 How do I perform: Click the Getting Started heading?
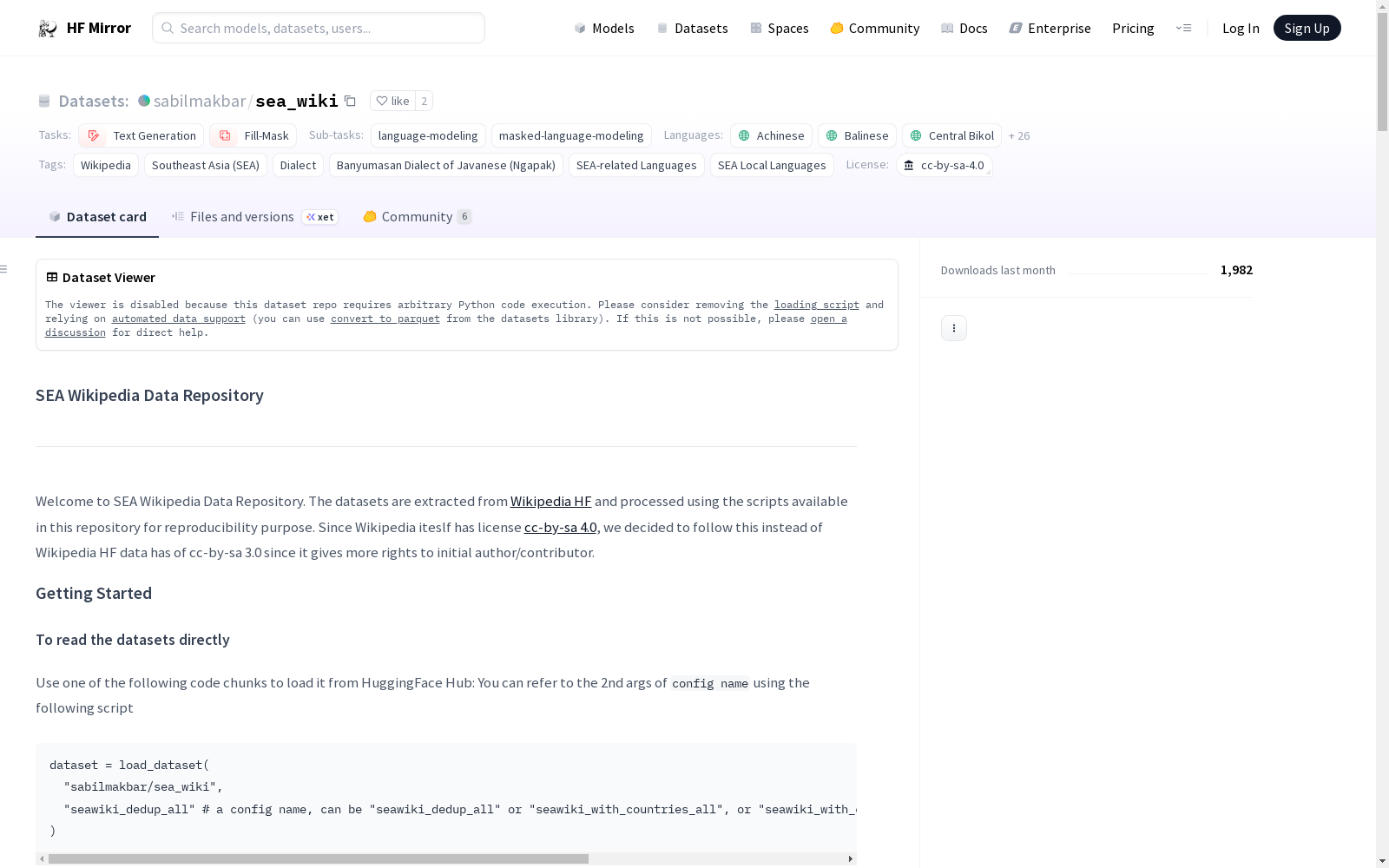[x=94, y=593]
